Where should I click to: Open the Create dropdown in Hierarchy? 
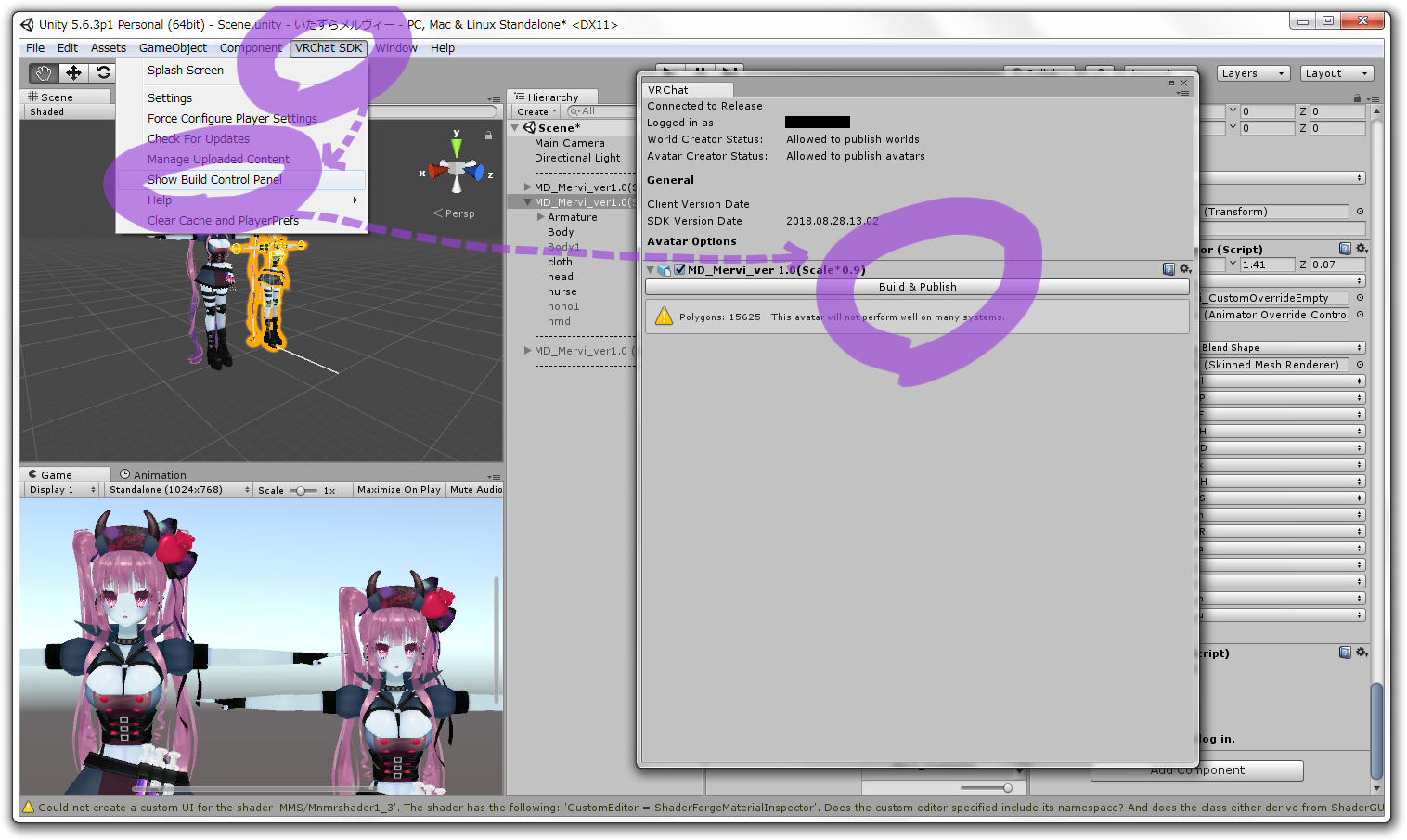tap(536, 112)
